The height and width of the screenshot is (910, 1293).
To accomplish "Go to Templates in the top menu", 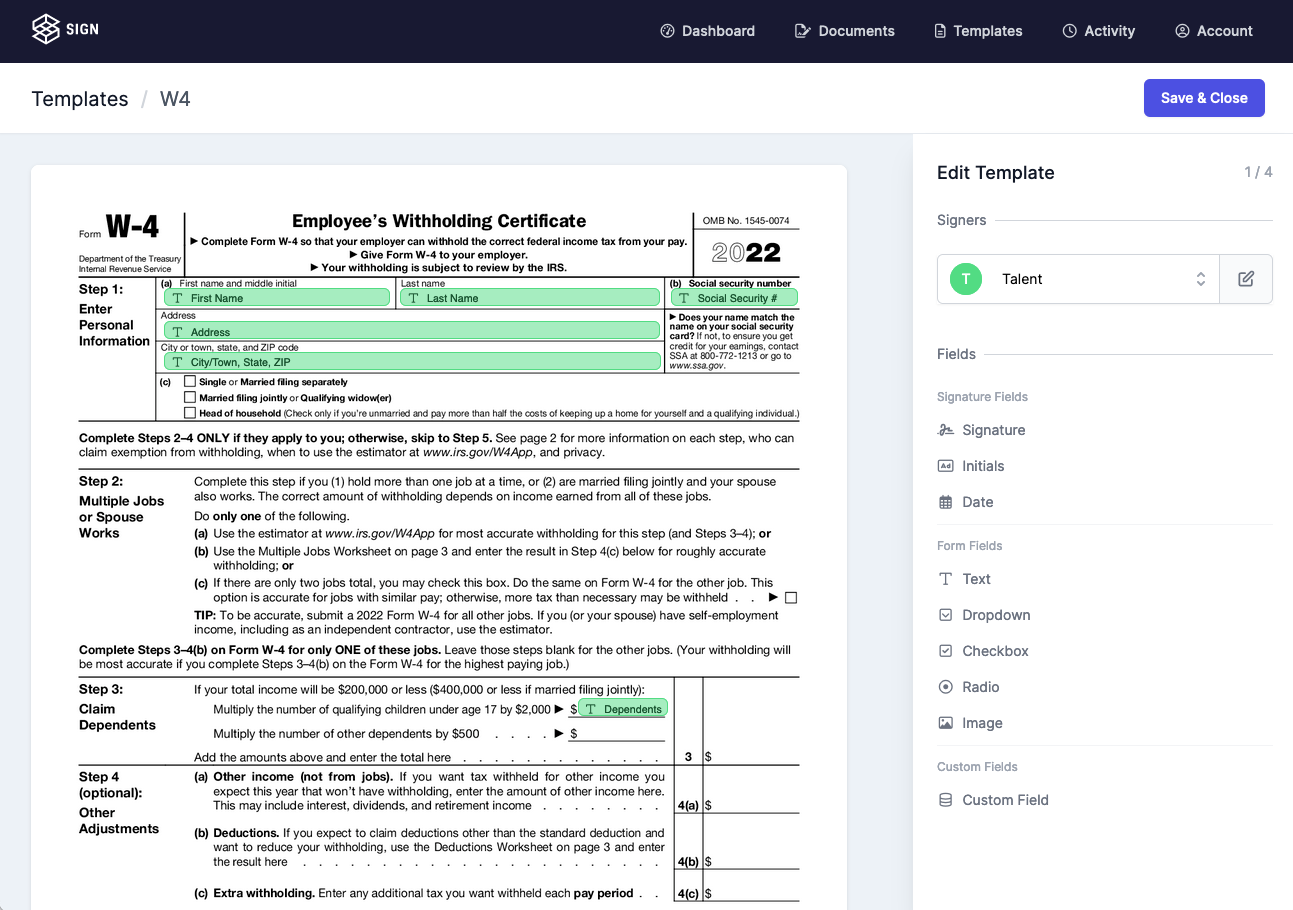I will tap(978, 31).
